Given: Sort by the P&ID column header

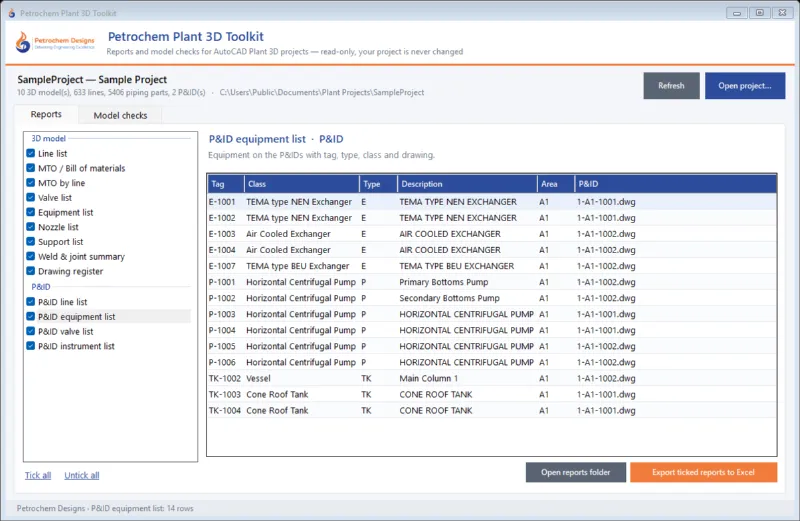Looking at the screenshot, I should pyautogui.click(x=676, y=184).
